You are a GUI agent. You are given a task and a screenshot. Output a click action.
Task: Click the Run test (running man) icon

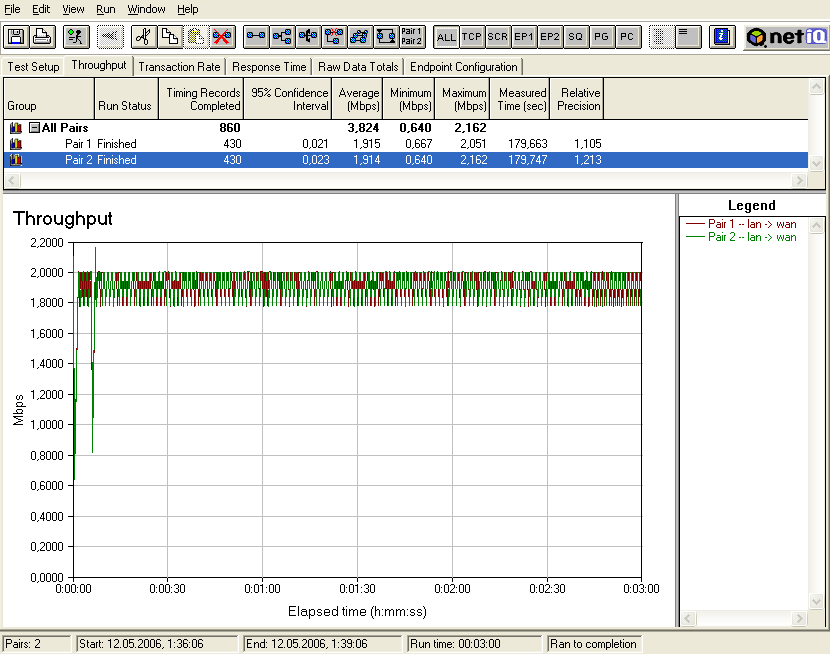[76, 37]
